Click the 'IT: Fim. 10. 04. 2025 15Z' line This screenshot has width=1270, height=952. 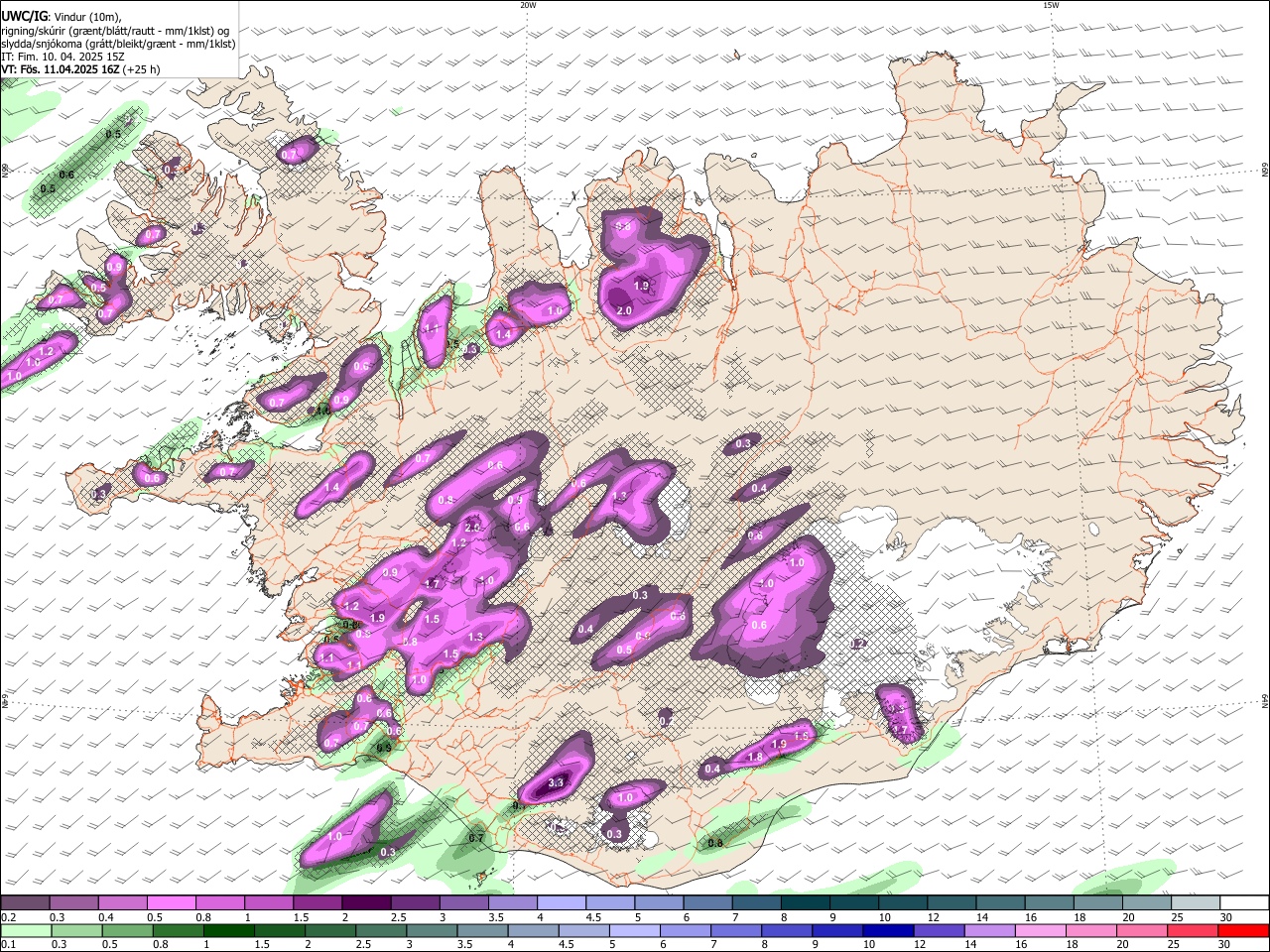(x=63, y=57)
